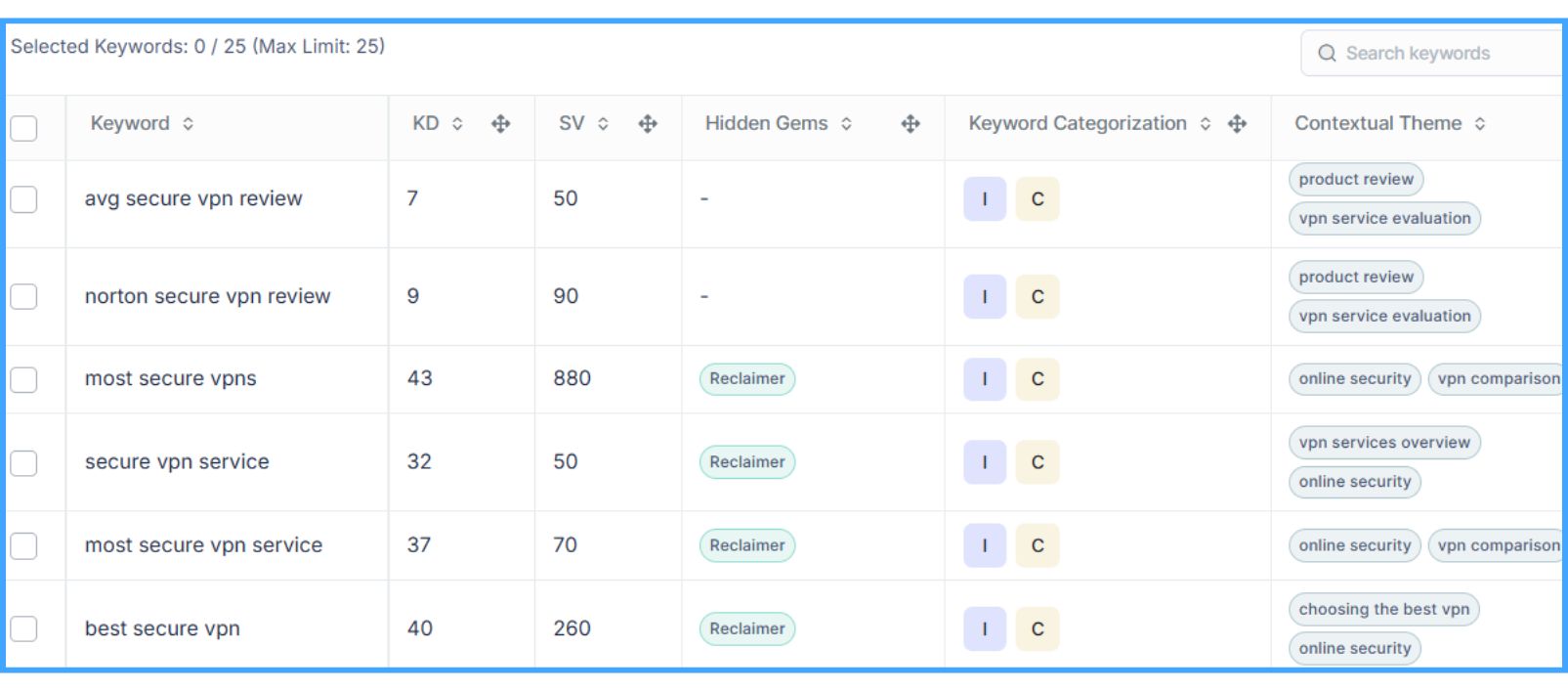Click the Hidden Gems column header
Screen dimensions: 1568x691
(766, 124)
